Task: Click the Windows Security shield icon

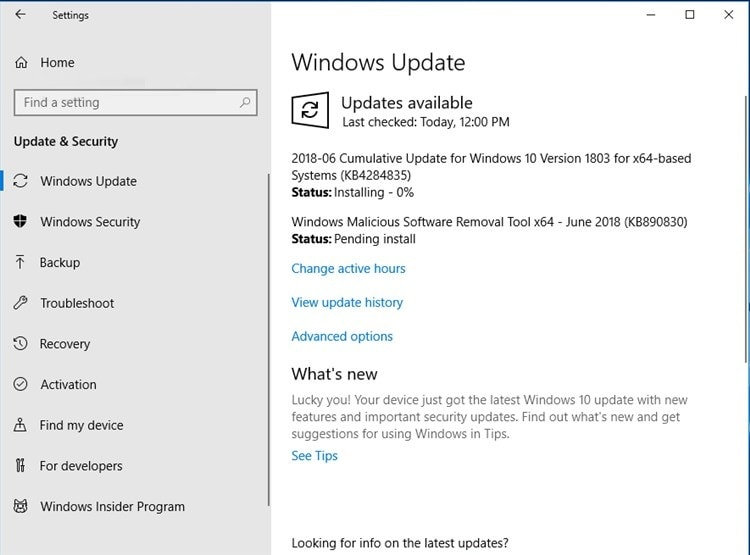Action: pyautogui.click(x=20, y=221)
